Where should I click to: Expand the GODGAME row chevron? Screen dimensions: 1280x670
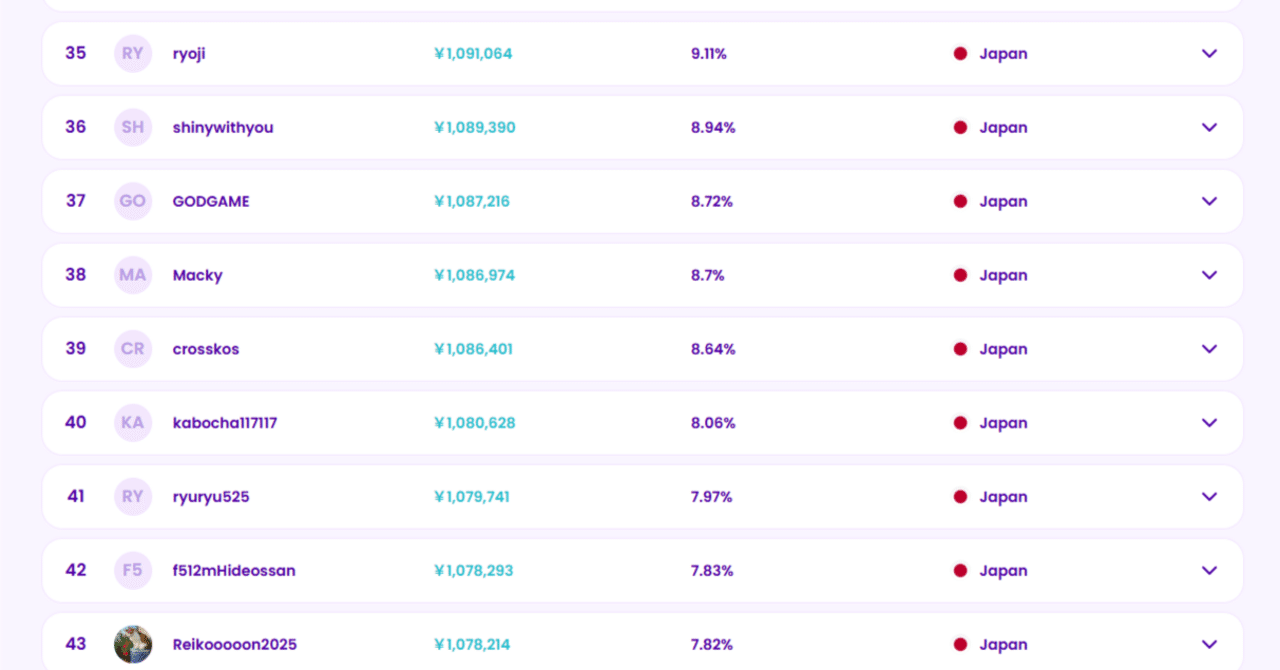tap(1209, 202)
